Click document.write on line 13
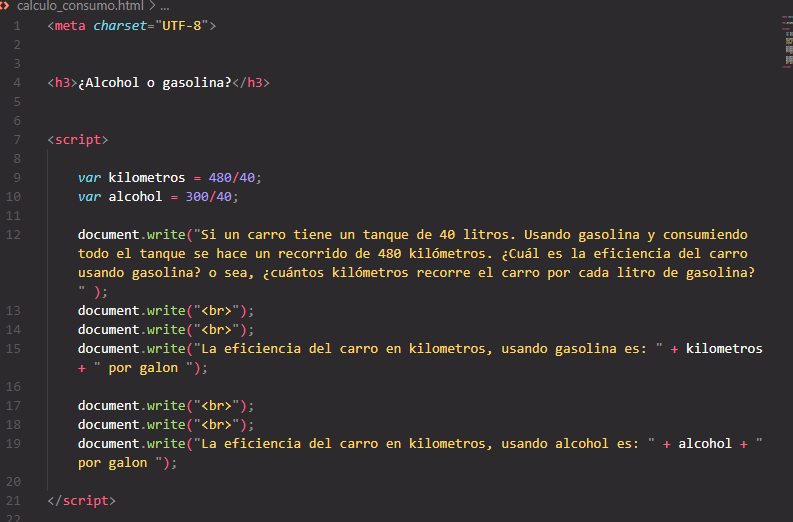The height and width of the screenshot is (522, 793). tap(131, 311)
